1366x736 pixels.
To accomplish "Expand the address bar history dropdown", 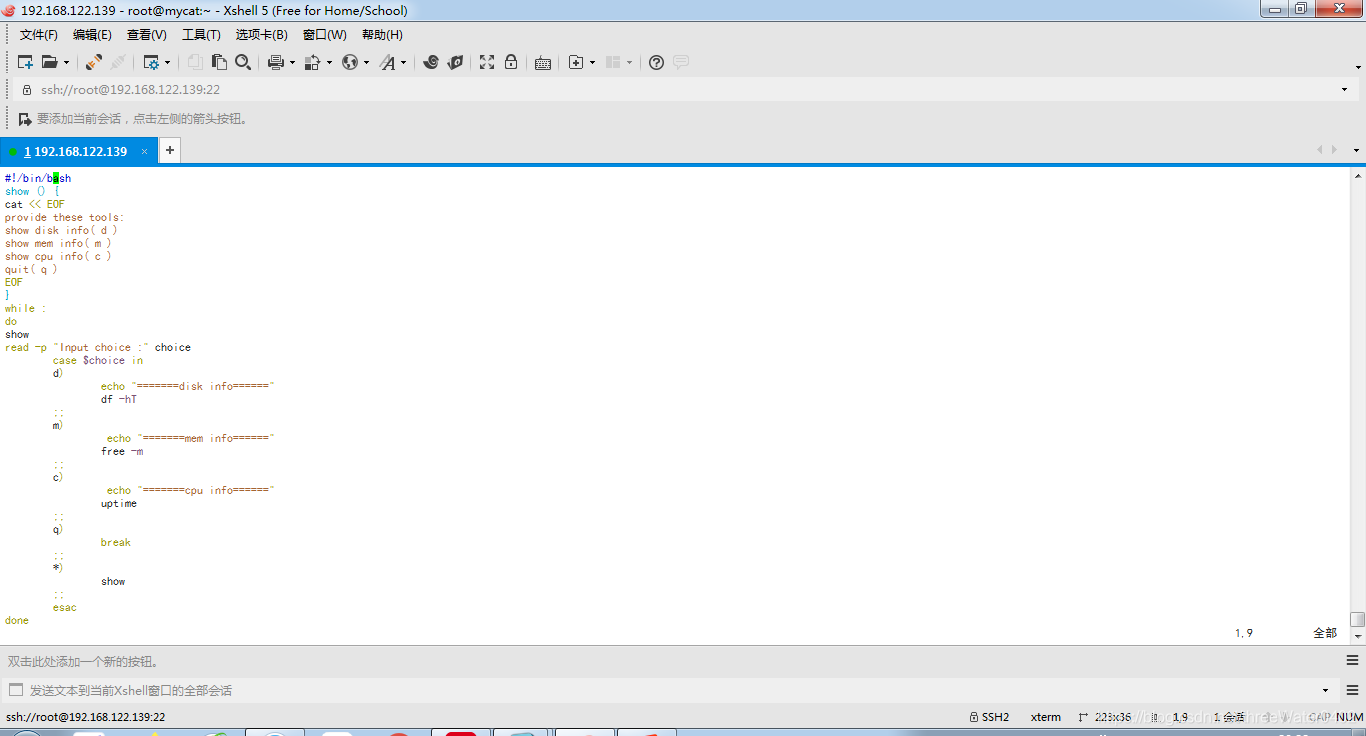I will (1344, 89).
